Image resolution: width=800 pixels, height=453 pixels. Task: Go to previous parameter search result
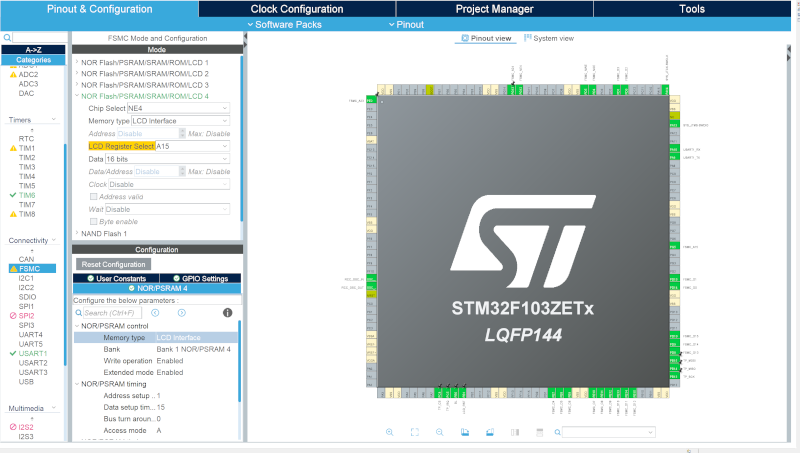[155, 313]
